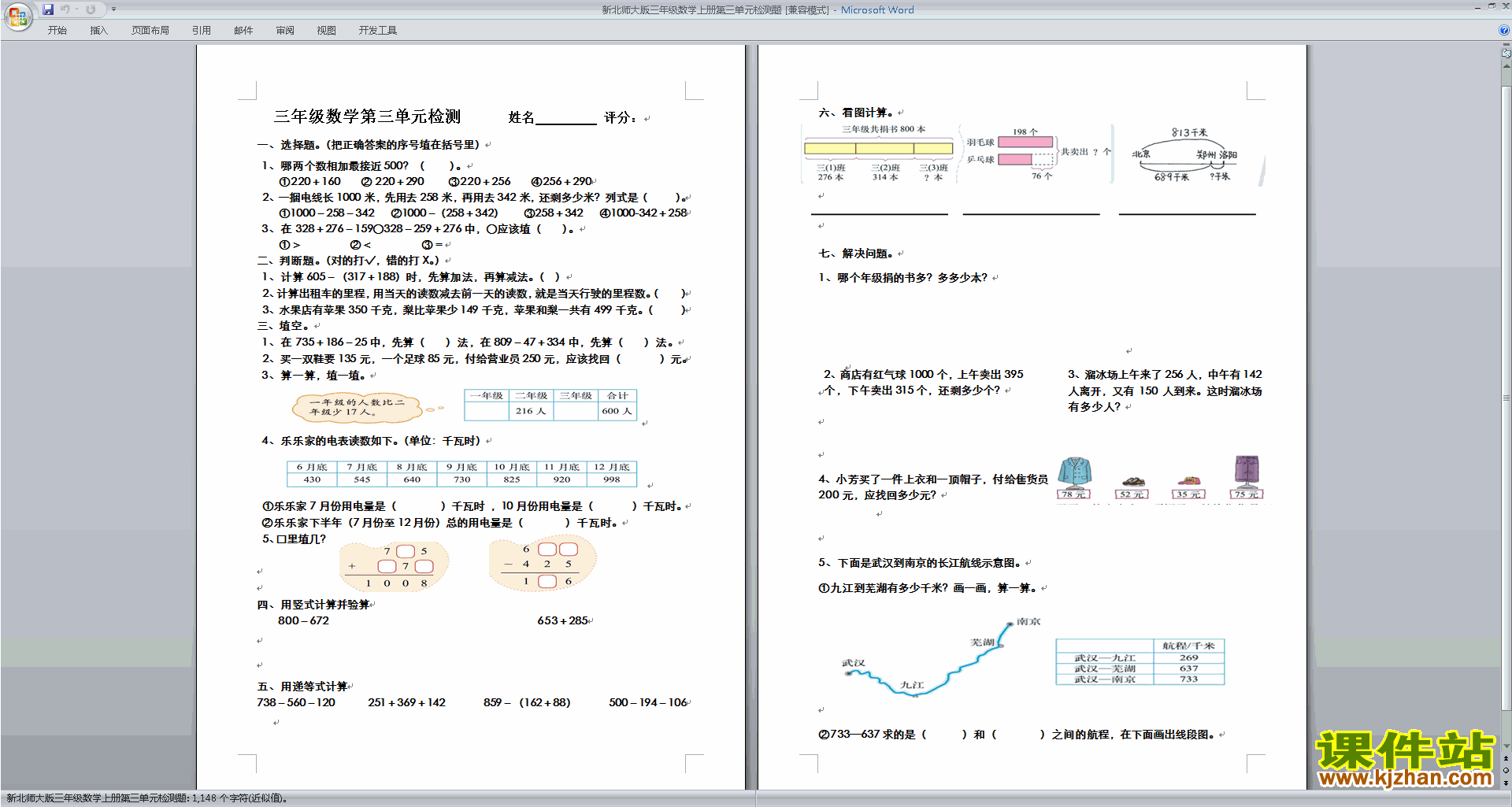Click the 600人 total cell
Viewport: 1512px width, 807px height.
tap(617, 411)
